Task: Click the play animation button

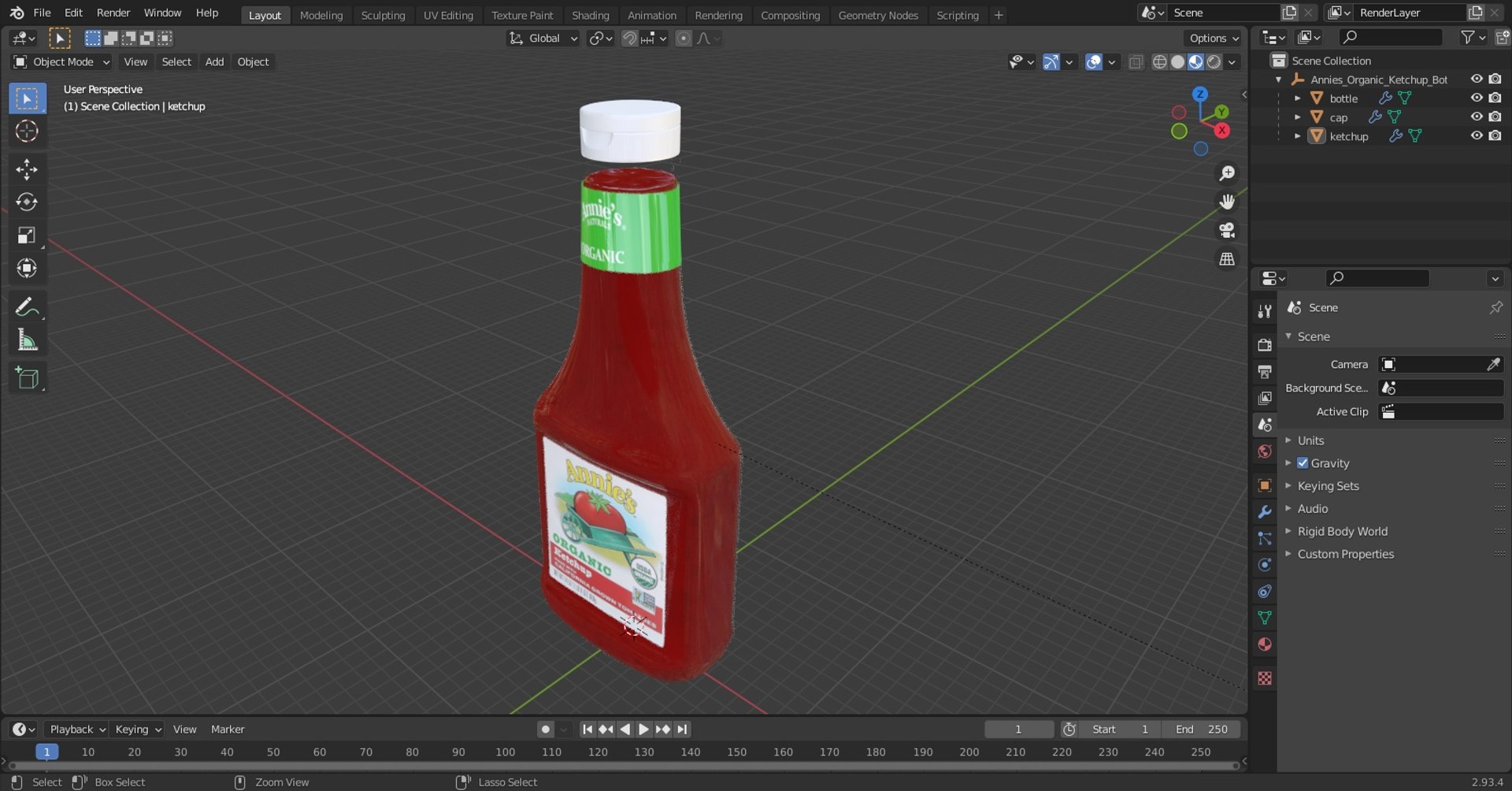Action: pyautogui.click(x=643, y=730)
